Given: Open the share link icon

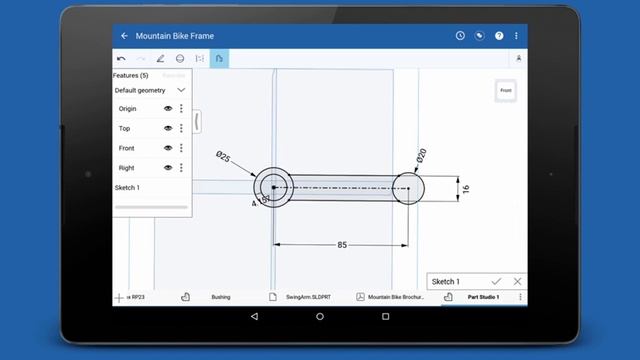Looking at the screenshot, I should click(480, 36).
